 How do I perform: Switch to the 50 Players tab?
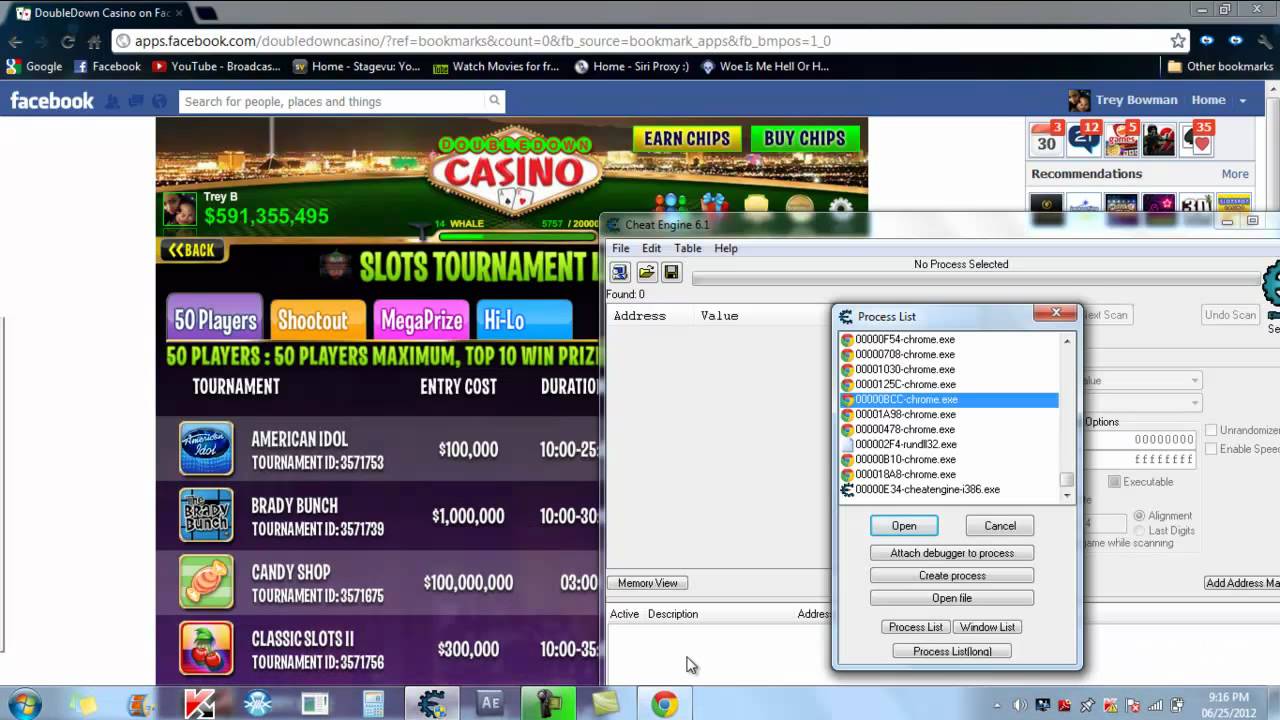(215, 320)
